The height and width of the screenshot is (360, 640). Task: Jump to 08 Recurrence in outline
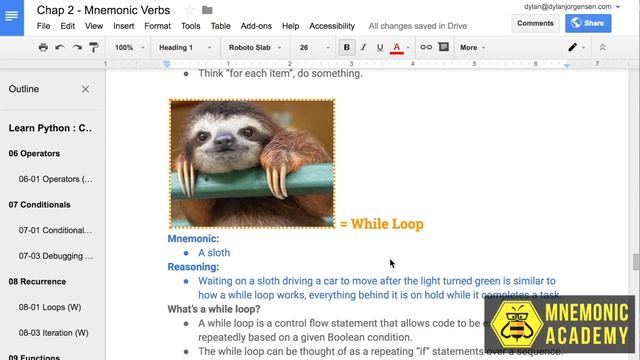pyautogui.click(x=37, y=282)
